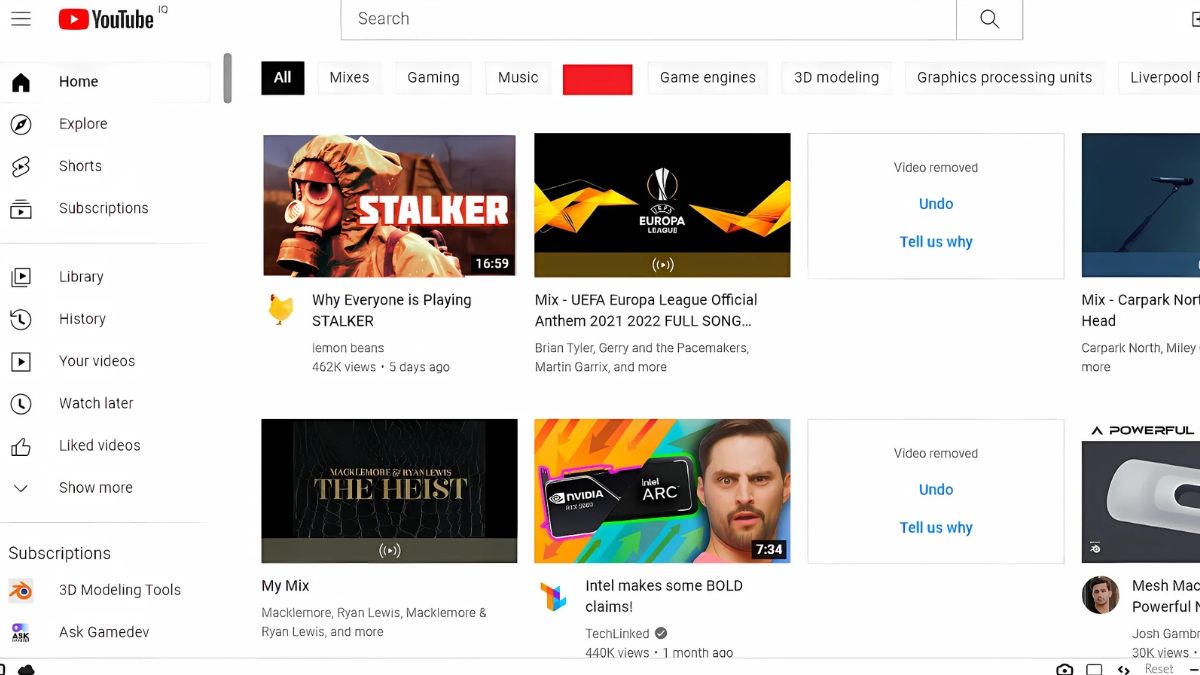
Task: Open the TechLinked channel name link
Action: coord(617,634)
